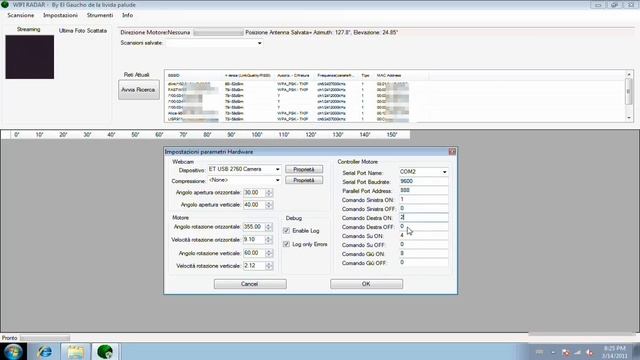This screenshot has height=360, width=640.
Task: Show hidden tray icons arrow
Action: click(553, 352)
